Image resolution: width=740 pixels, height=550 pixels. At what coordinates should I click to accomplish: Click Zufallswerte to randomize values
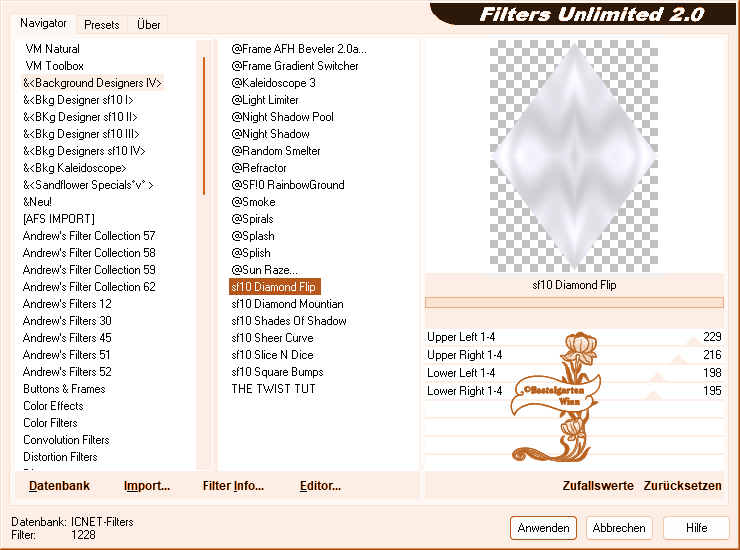coord(598,486)
